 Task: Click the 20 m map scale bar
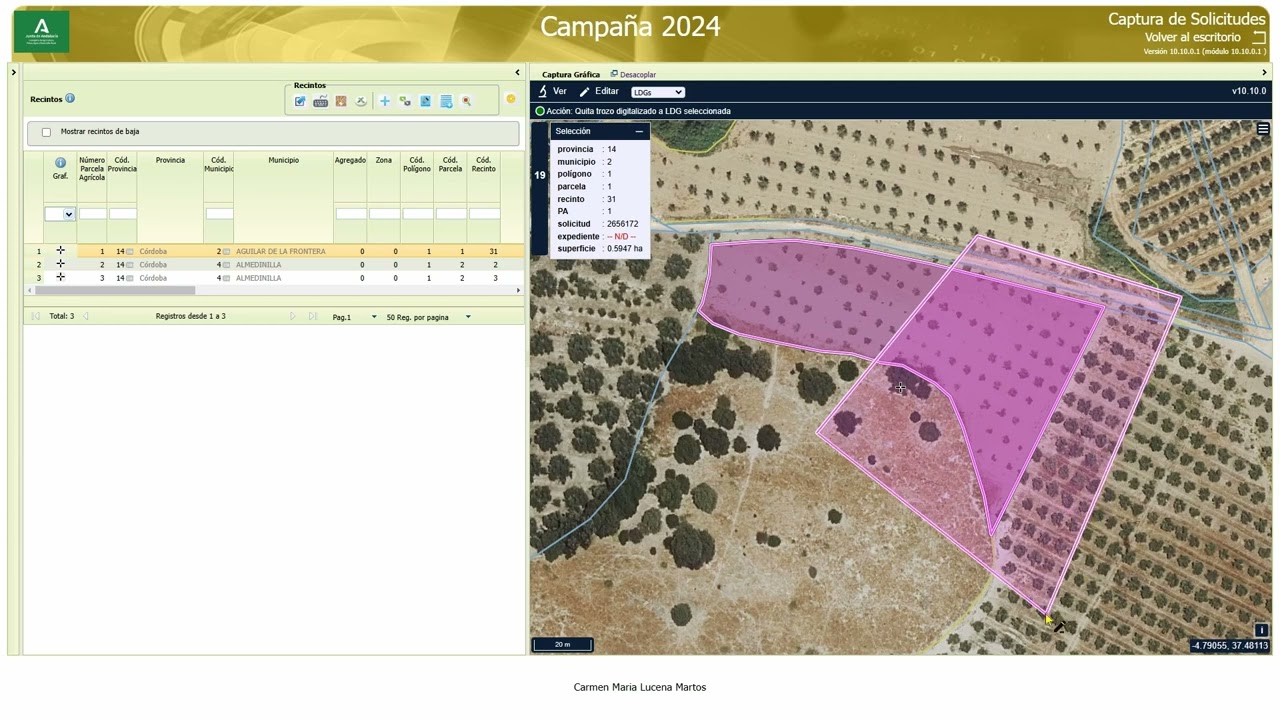[562, 644]
